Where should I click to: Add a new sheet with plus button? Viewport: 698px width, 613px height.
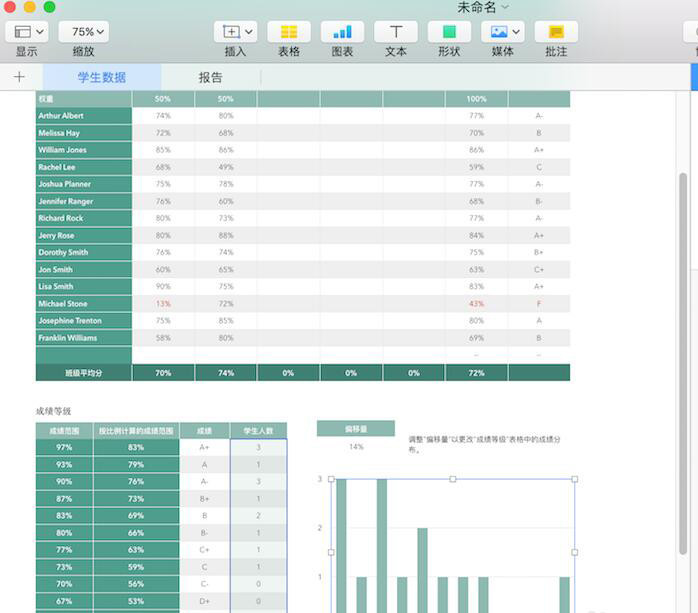click(x=19, y=77)
